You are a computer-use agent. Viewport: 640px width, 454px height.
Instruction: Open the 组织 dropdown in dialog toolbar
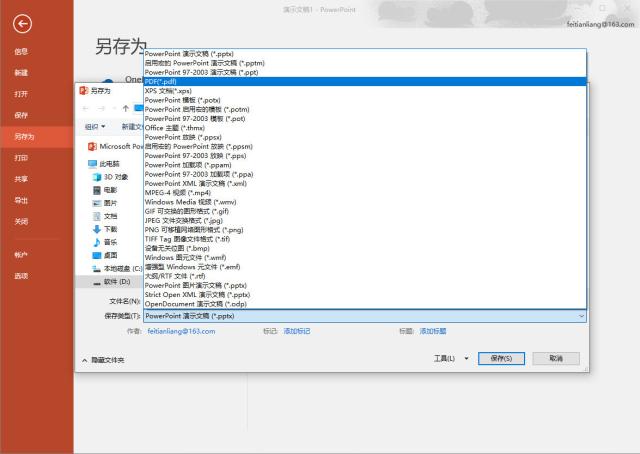pyautogui.click(x=95, y=127)
